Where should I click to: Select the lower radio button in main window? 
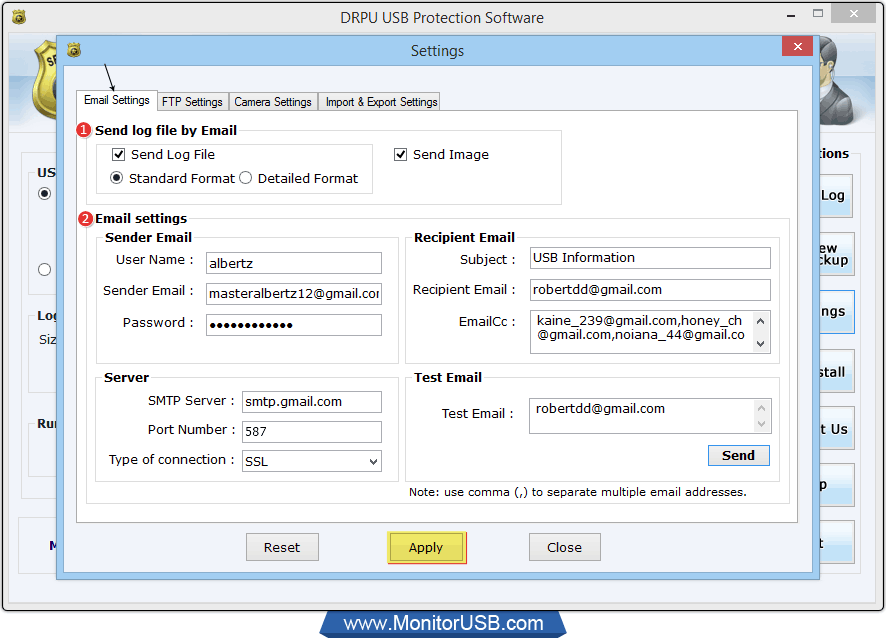pos(44,270)
